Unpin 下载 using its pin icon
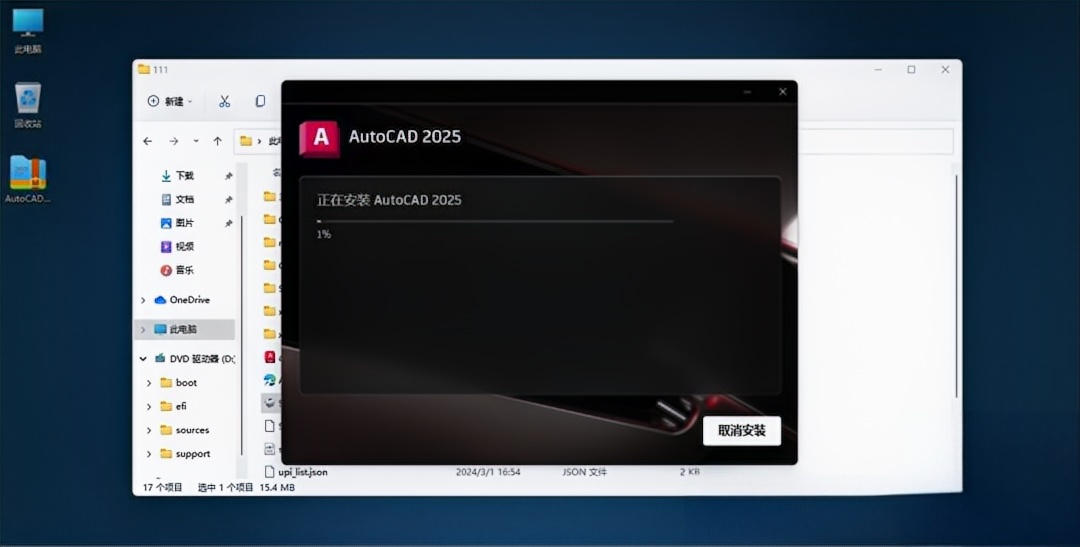The image size is (1080, 547). (229, 176)
